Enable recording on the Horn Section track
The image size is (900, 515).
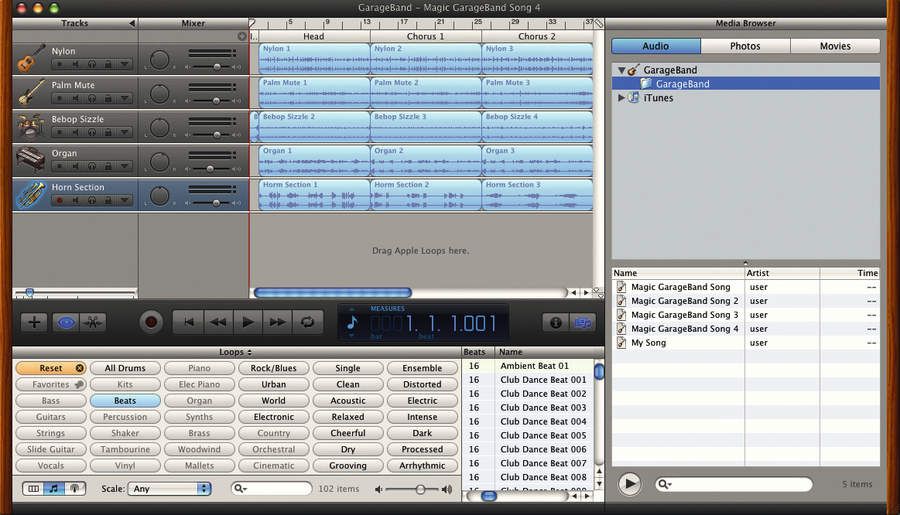pyautogui.click(x=59, y=200)
